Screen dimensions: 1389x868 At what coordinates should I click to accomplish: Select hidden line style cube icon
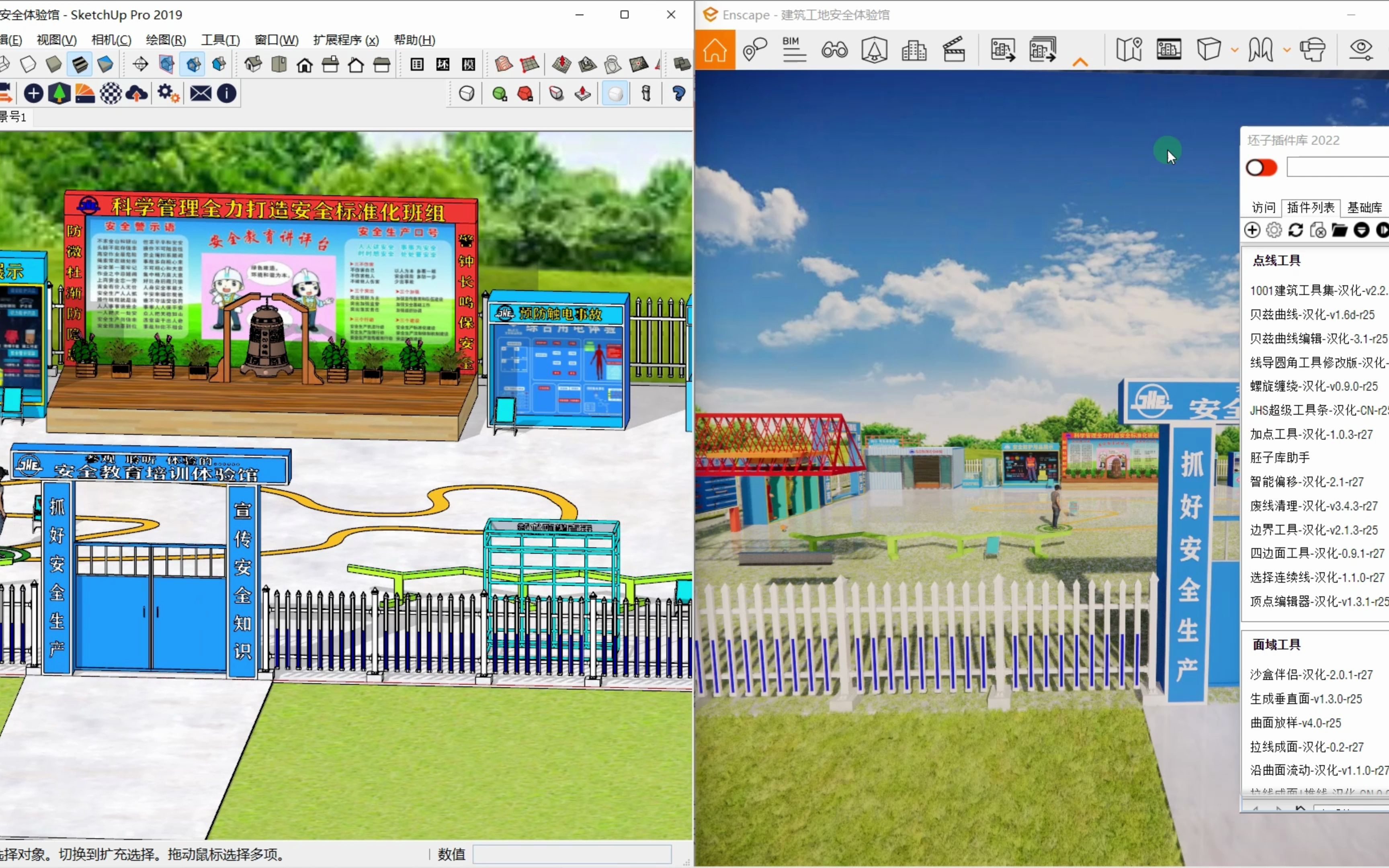(x=28, y=64)
